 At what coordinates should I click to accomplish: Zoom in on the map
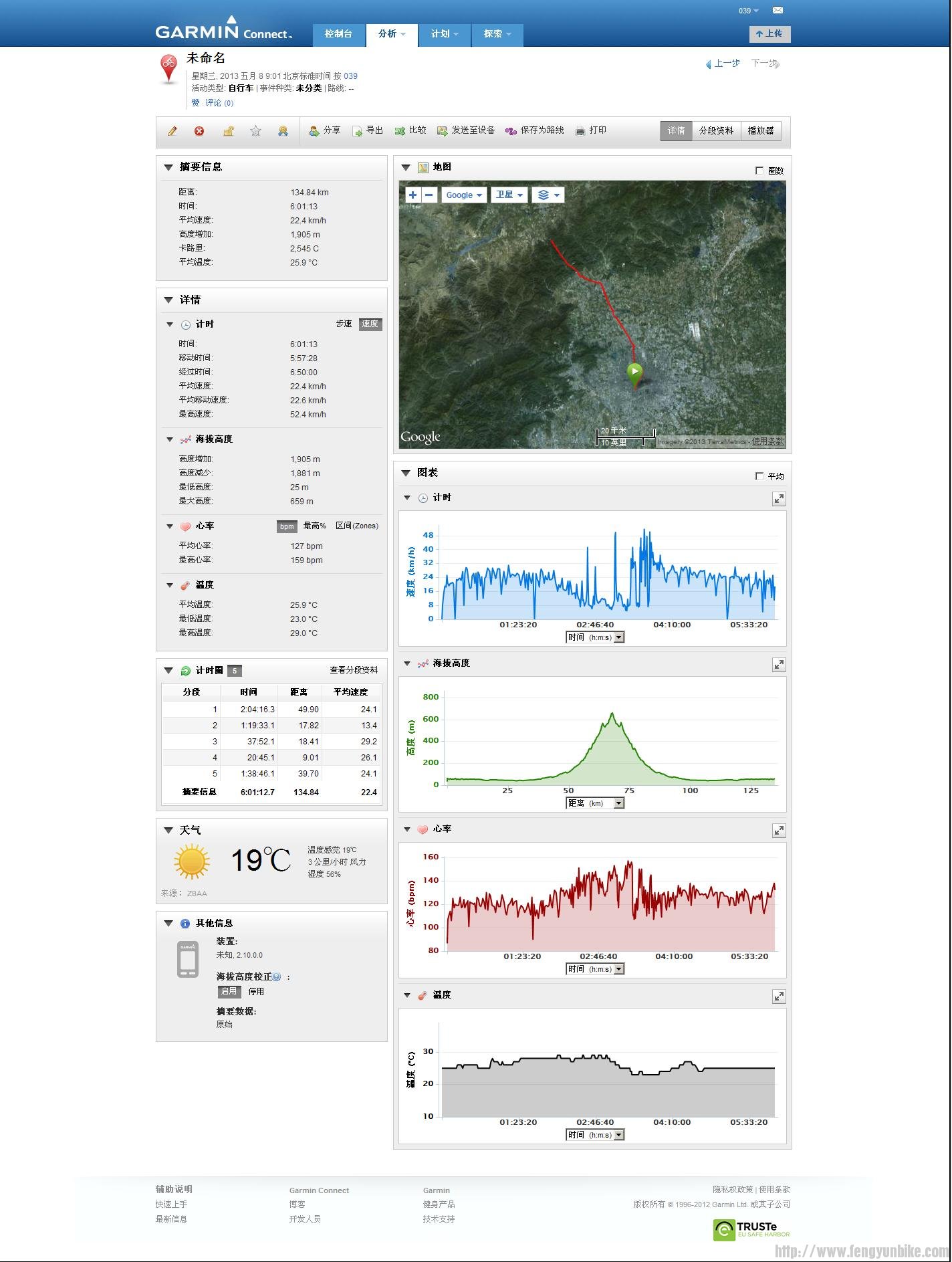[x=413, y=195]
